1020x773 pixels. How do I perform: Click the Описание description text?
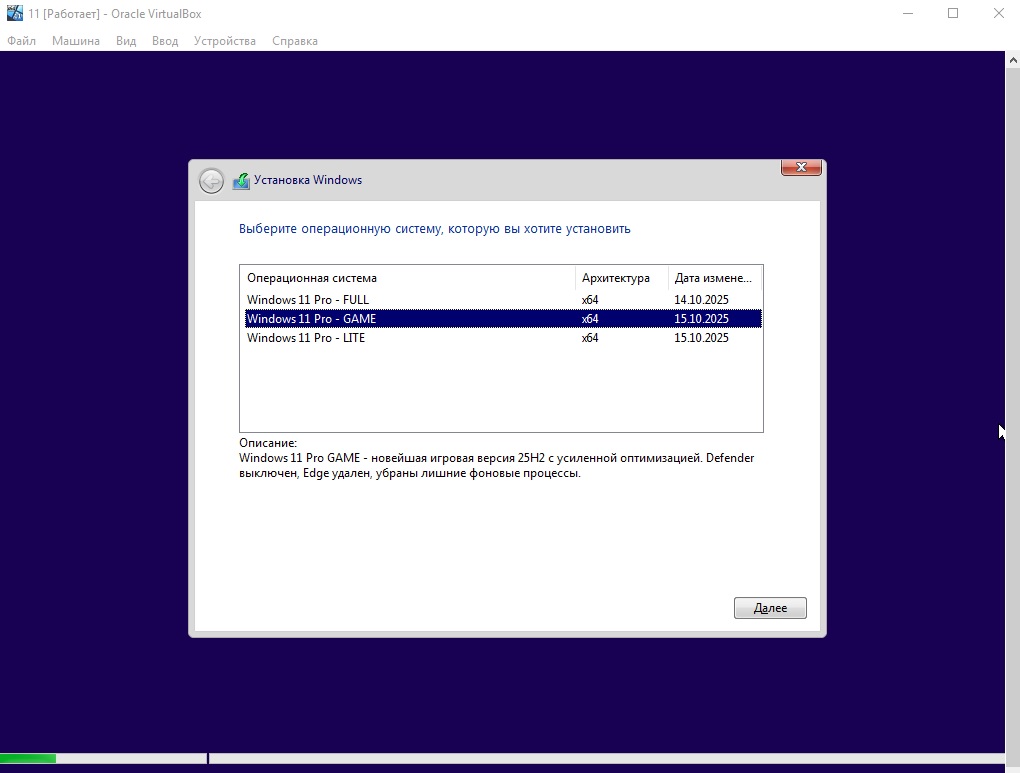[497, 465]
